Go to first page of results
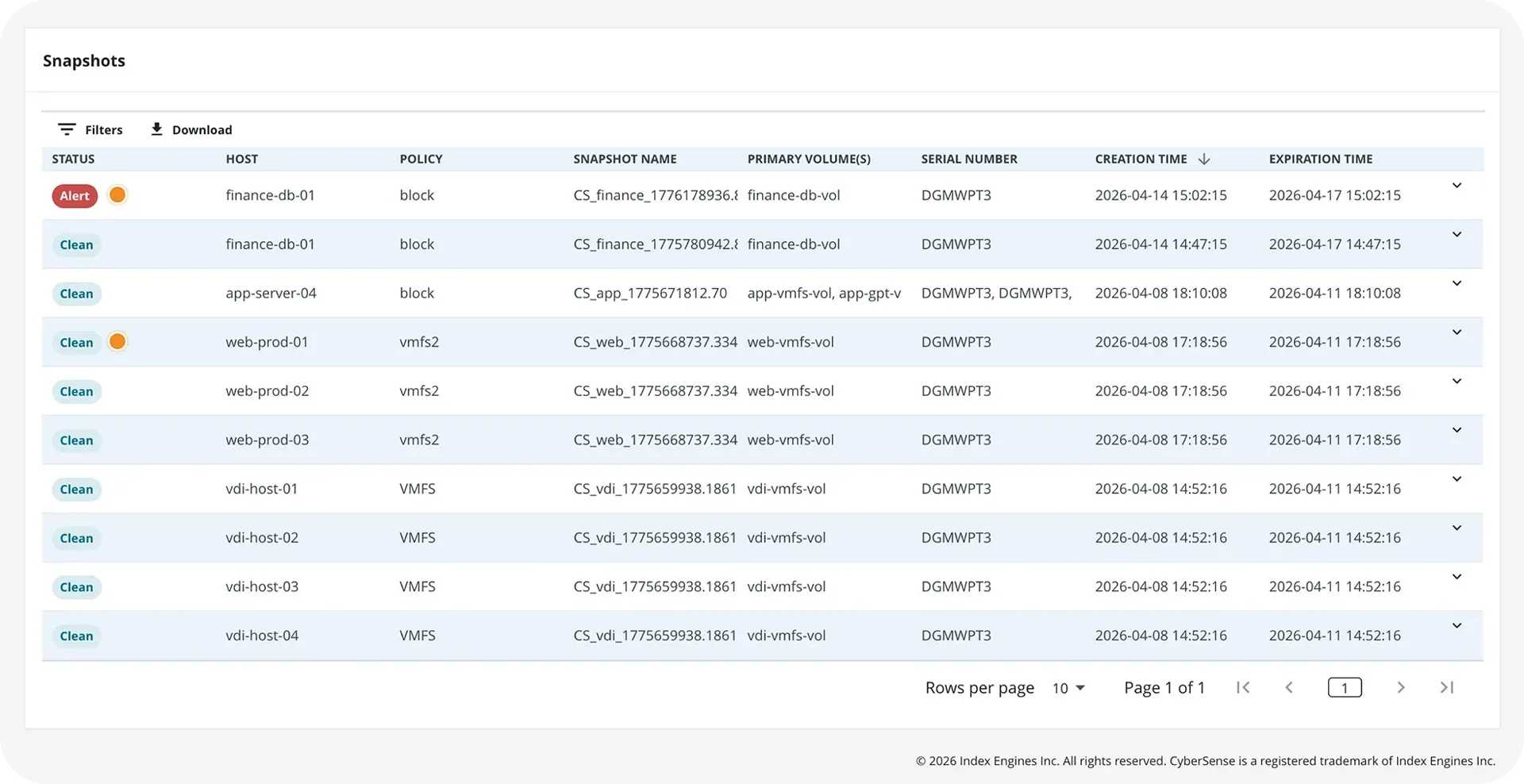The width and height of the screenshot is (1524, 784). tap(1243, 688)
